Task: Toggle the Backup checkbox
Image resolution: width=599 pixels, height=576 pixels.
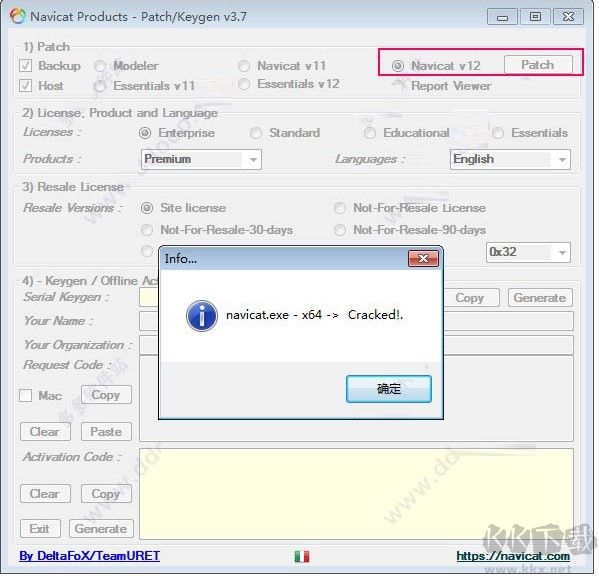Action: 26,65
